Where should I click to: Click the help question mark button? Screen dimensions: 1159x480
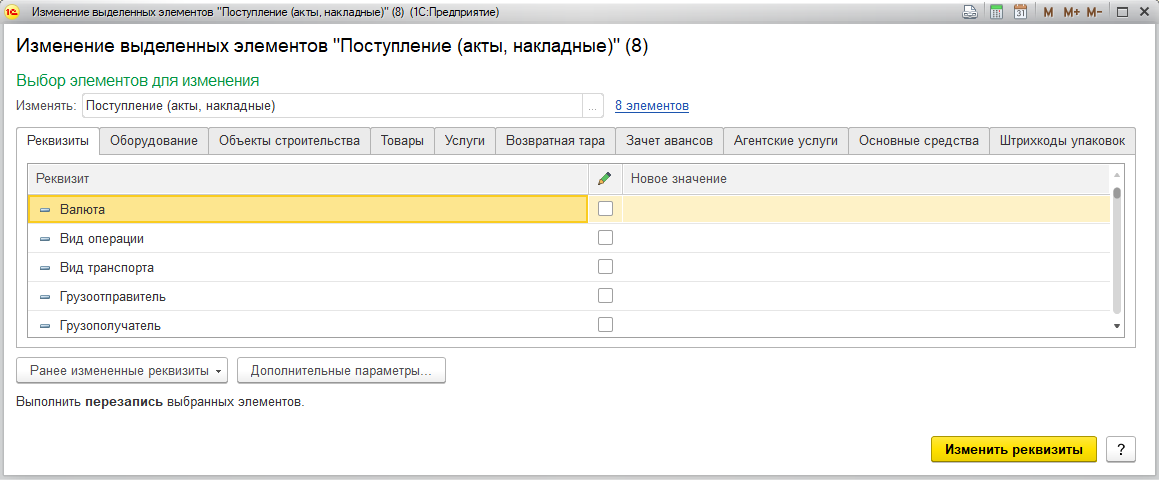pyautogui.click(x=1121, y=449)
